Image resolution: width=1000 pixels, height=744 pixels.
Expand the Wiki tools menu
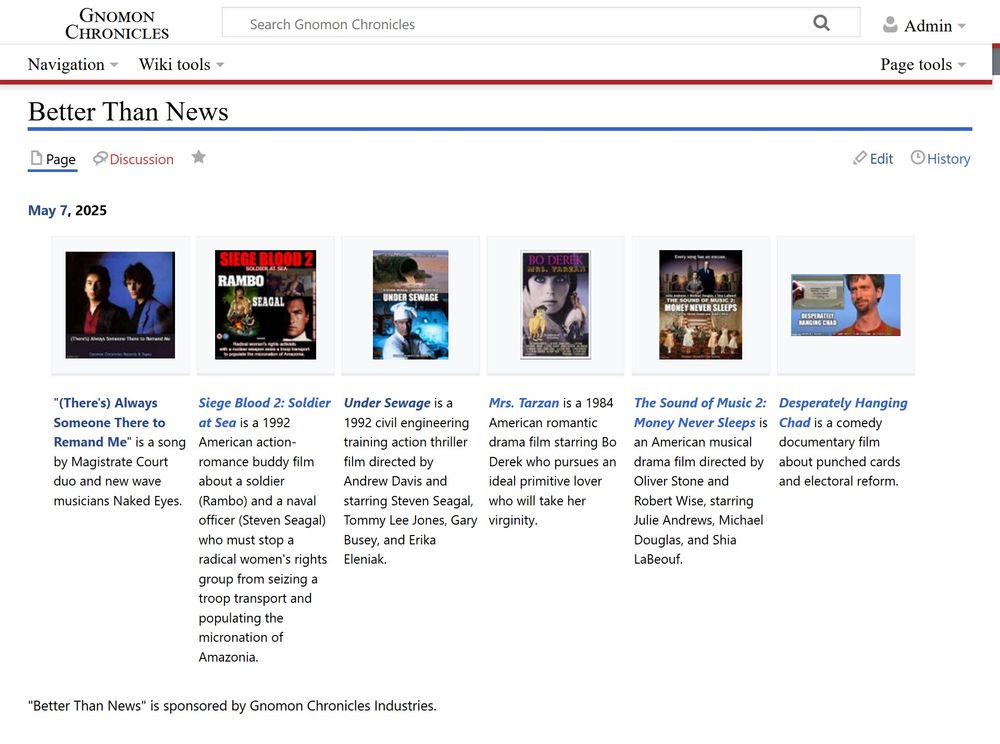point(181,64)
